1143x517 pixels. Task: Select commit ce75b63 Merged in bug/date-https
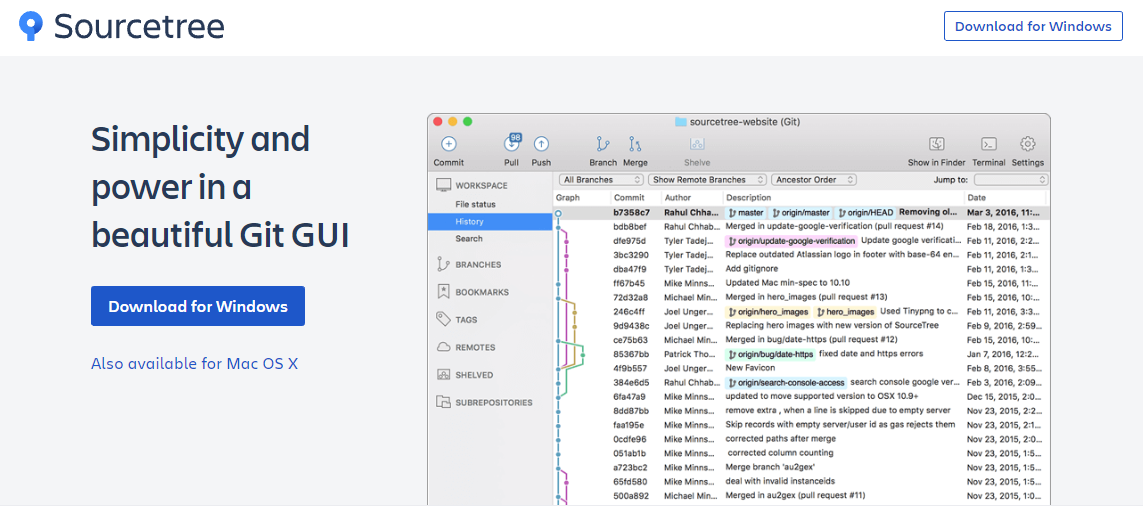802,340
